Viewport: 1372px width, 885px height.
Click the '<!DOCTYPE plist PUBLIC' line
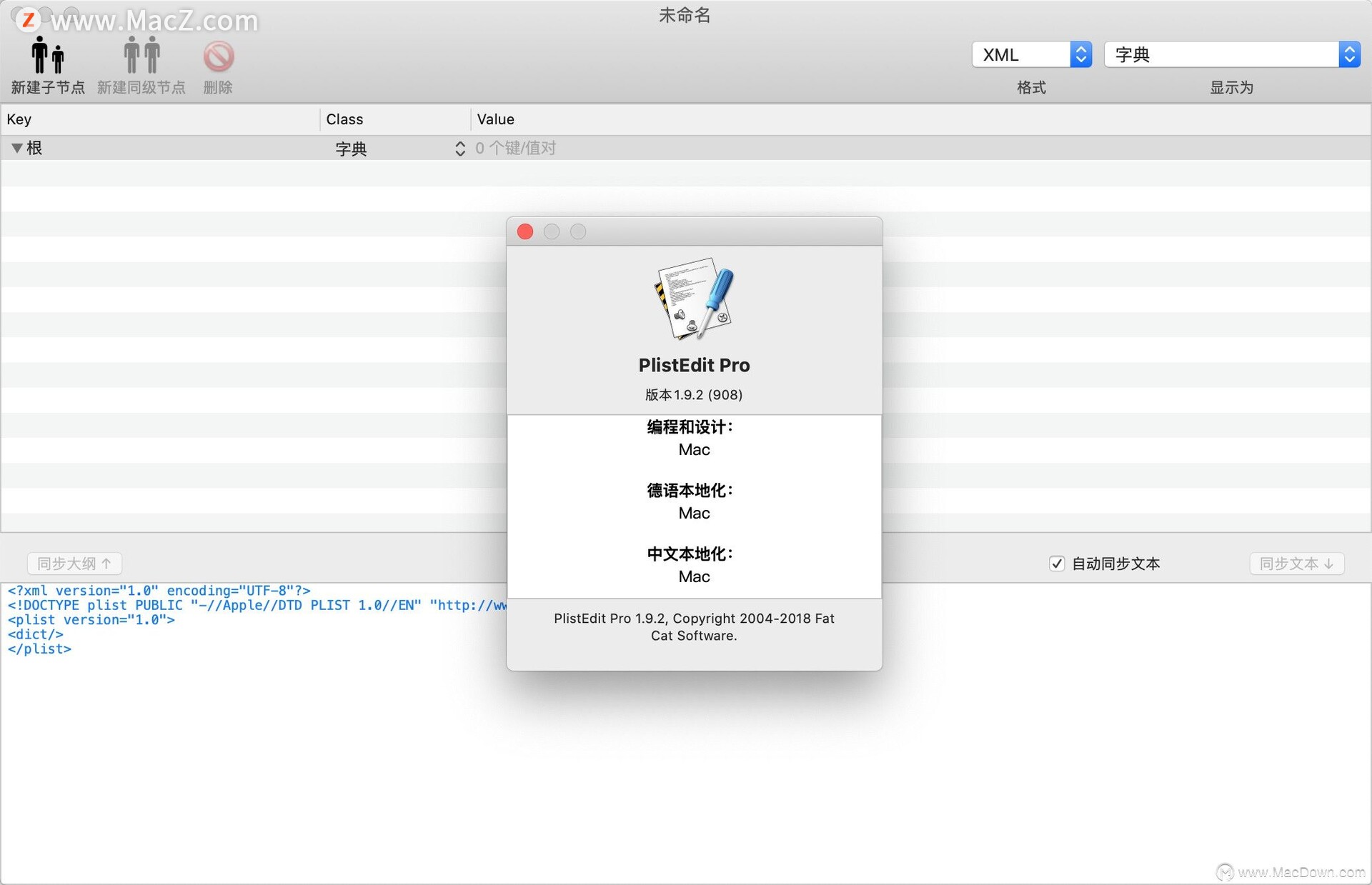point(257,605)
